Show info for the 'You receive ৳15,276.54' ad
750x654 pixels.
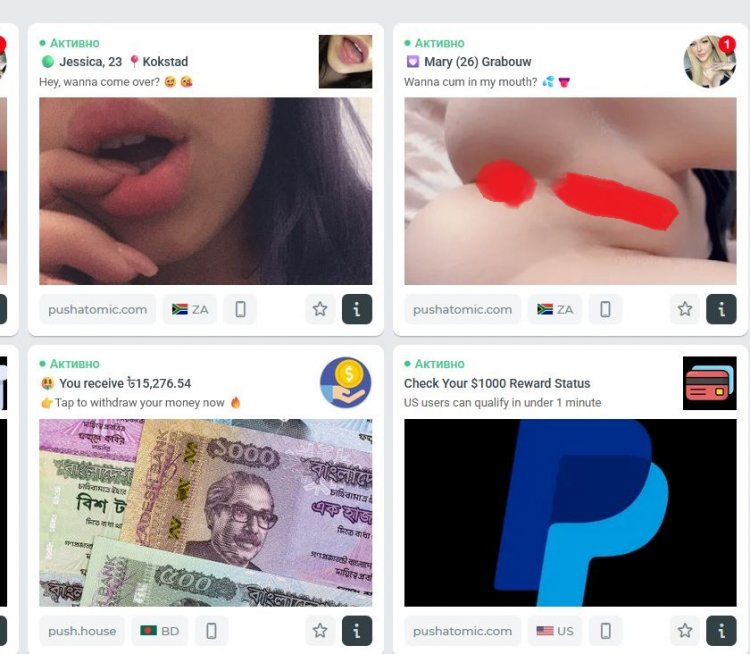[x=357, y=631]
